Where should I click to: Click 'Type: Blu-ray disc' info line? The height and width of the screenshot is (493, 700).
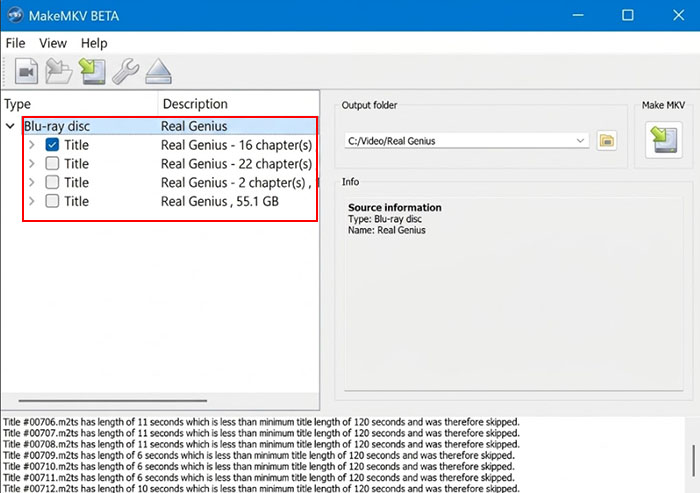[385, 219]
